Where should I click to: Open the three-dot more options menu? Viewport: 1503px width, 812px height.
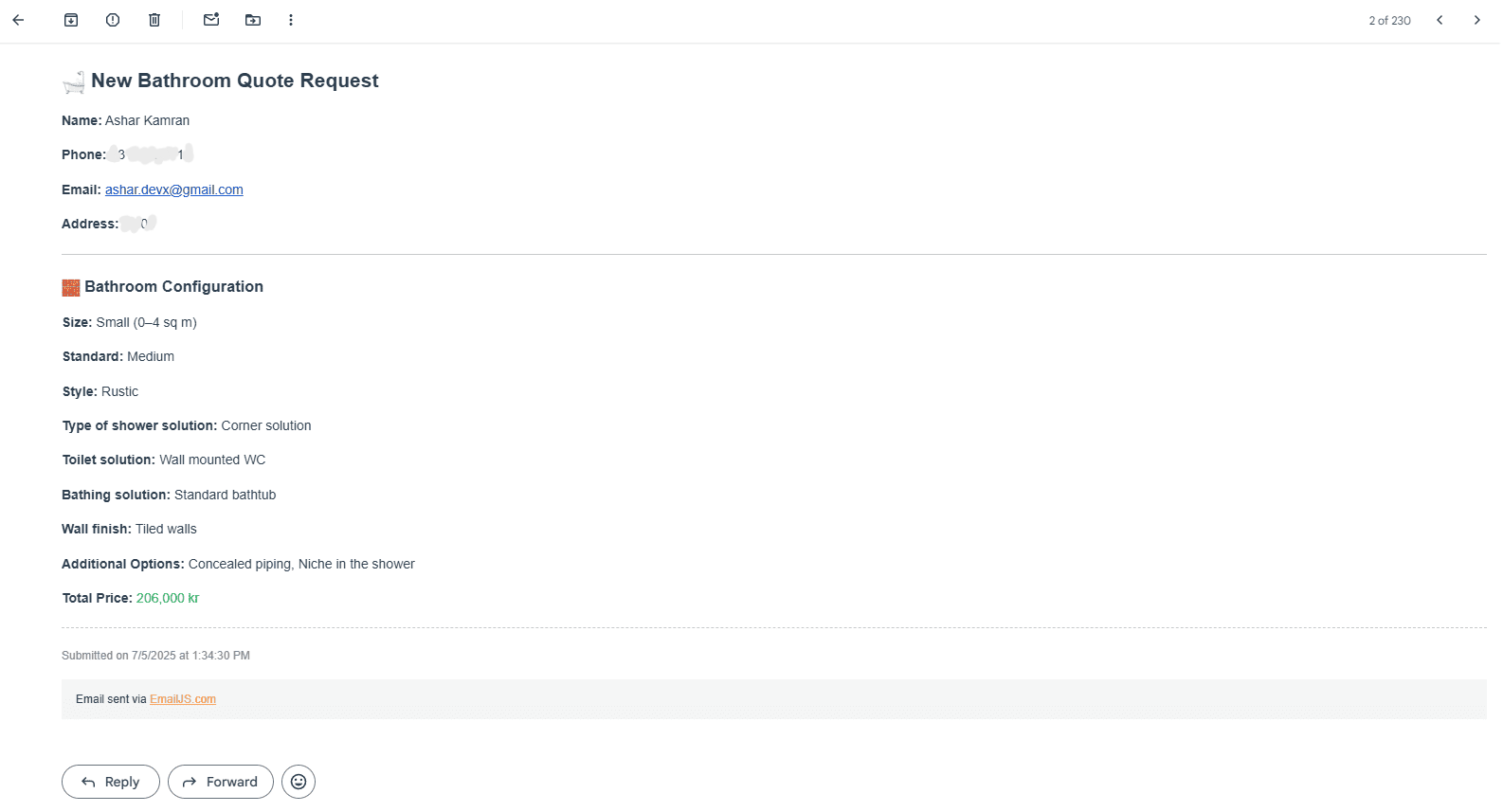pyautogui.click(x=291, y=20)
